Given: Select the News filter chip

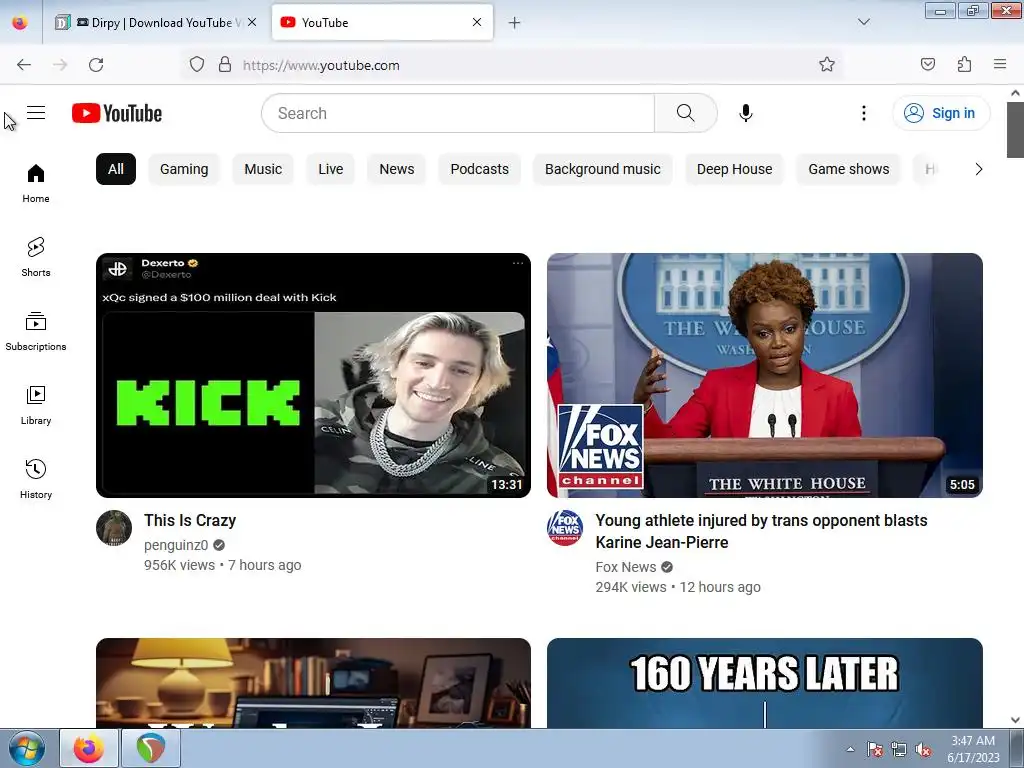Looking at the screenshot, I should [396, 169].
